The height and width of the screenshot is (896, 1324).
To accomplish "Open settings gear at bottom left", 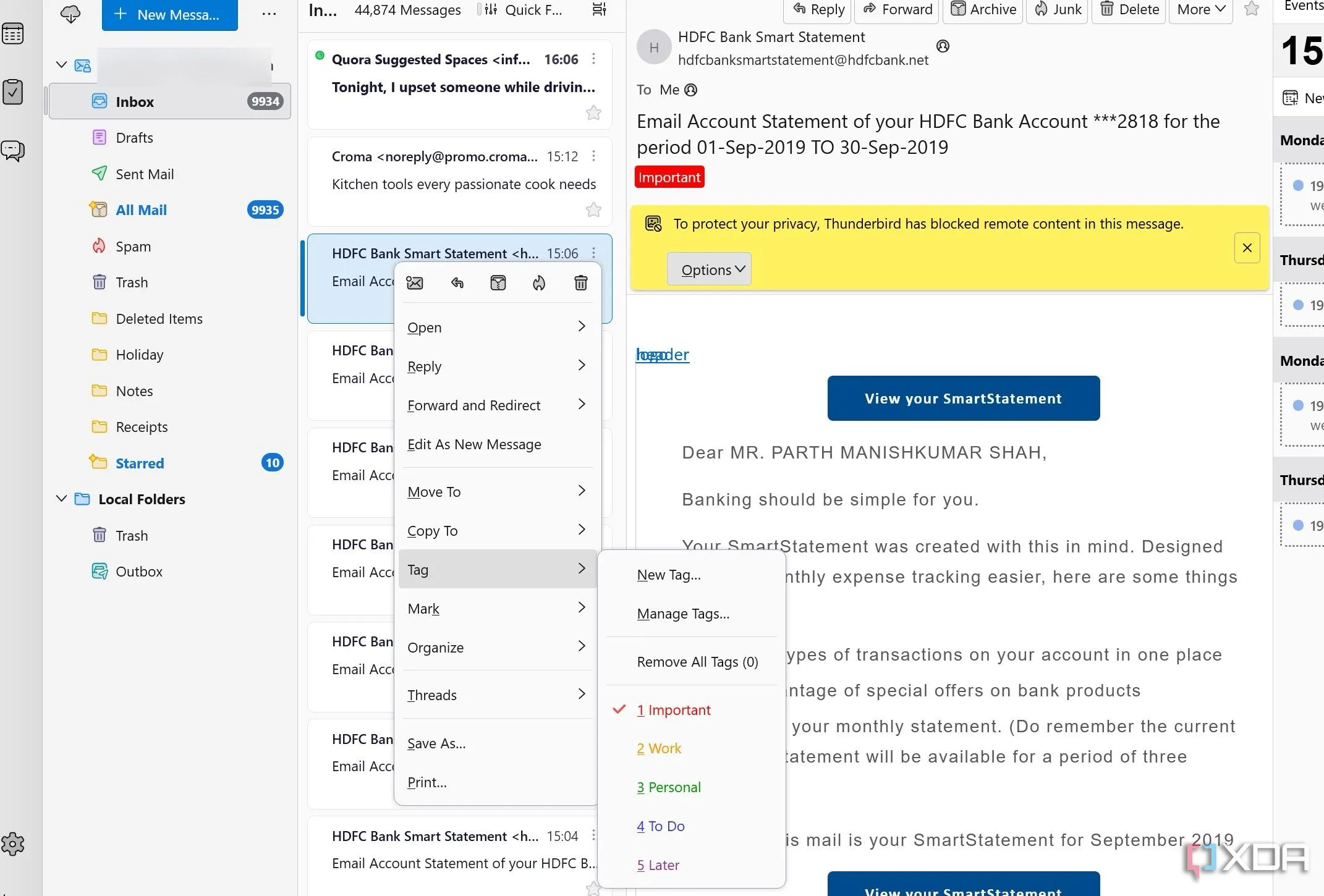I will click(x=13, y=843).
